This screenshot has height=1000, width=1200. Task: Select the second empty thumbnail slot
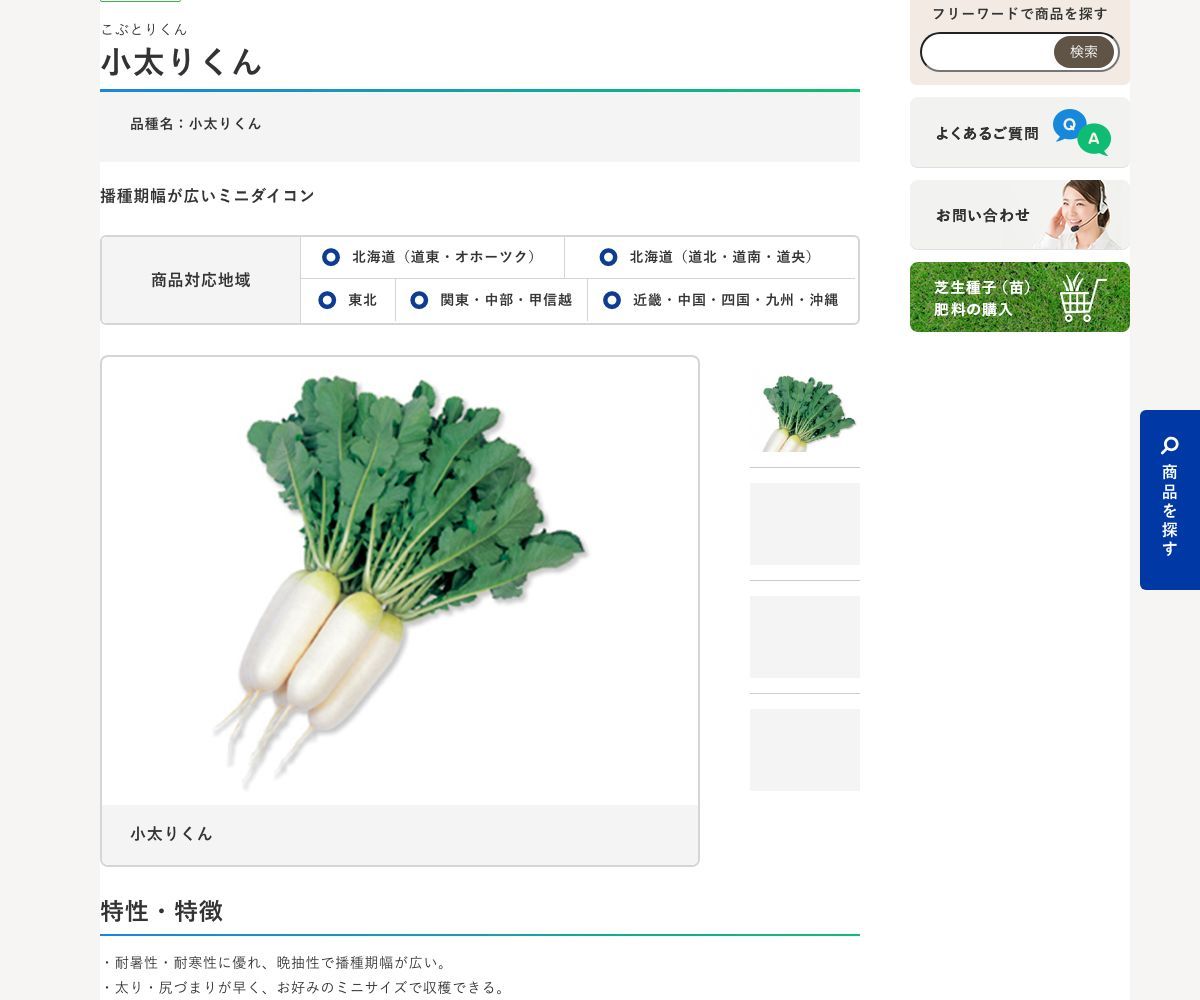point(805,524)
